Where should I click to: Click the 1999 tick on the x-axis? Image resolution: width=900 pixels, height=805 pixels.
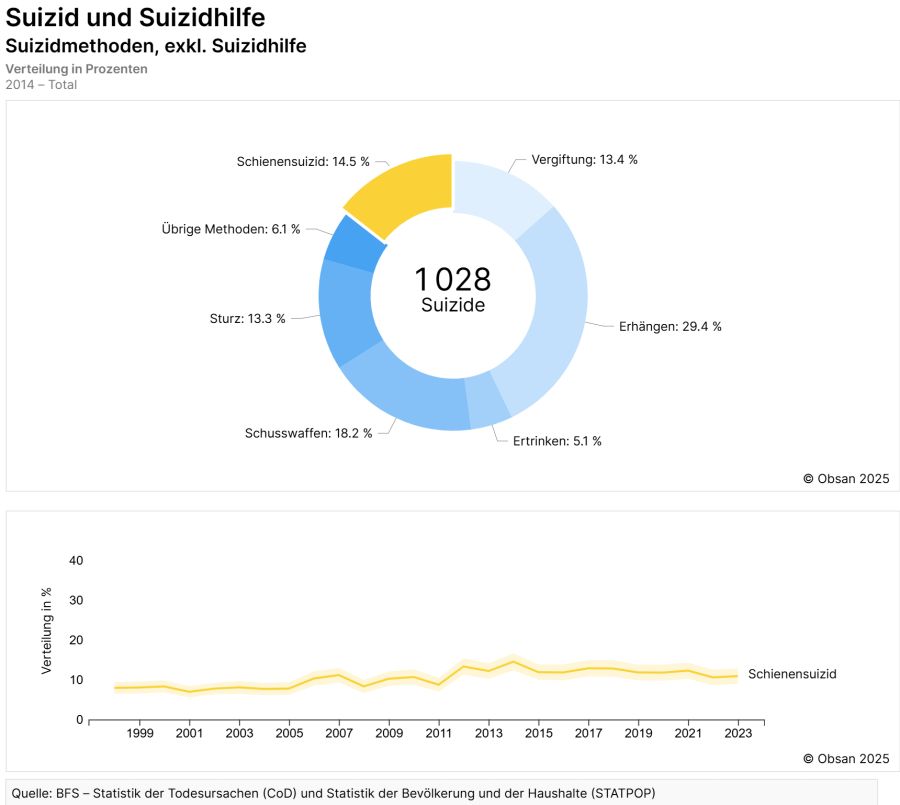139,733
